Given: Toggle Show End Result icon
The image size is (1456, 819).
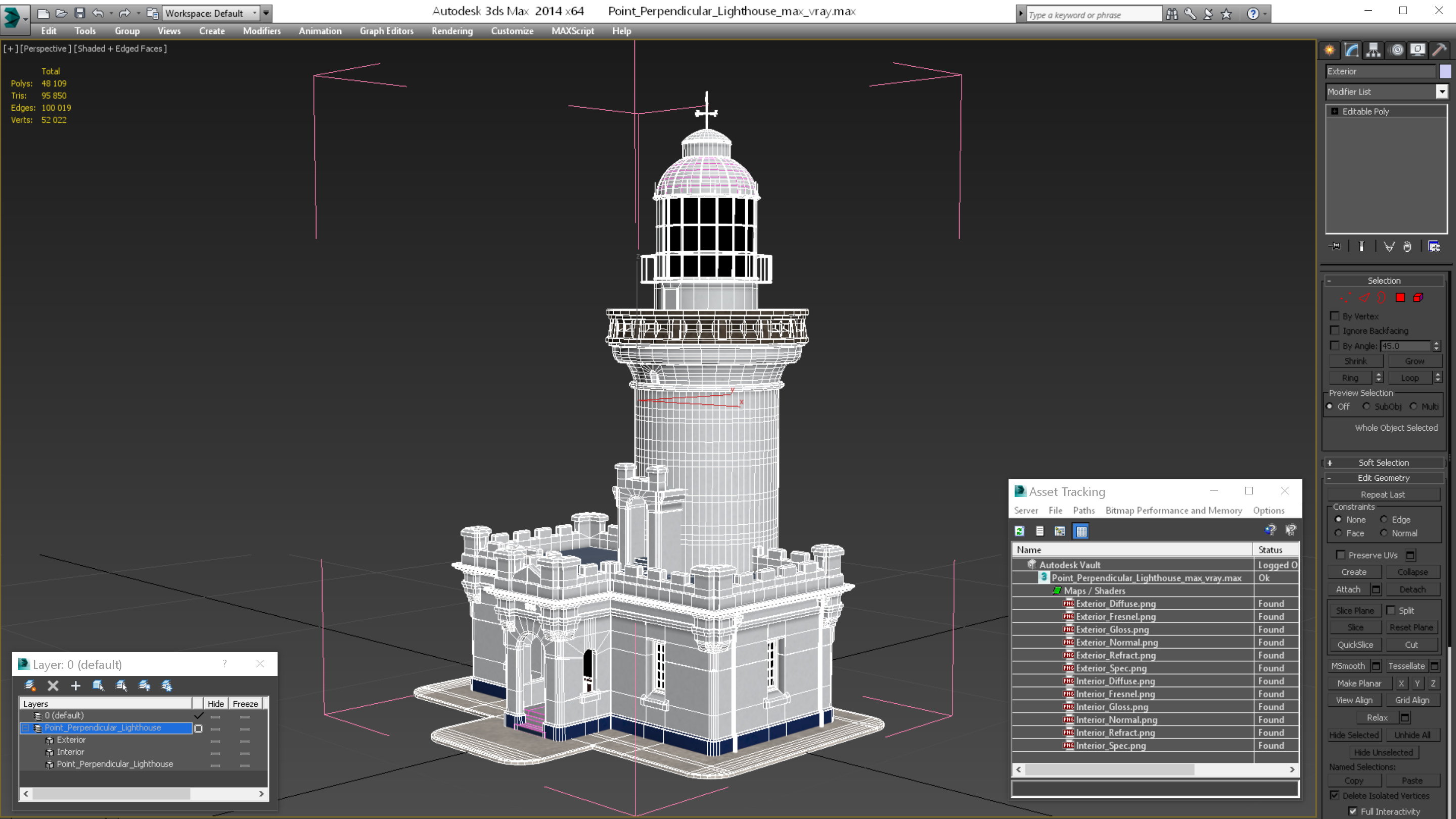Looking at the screenshot, I should [1361, 246].
